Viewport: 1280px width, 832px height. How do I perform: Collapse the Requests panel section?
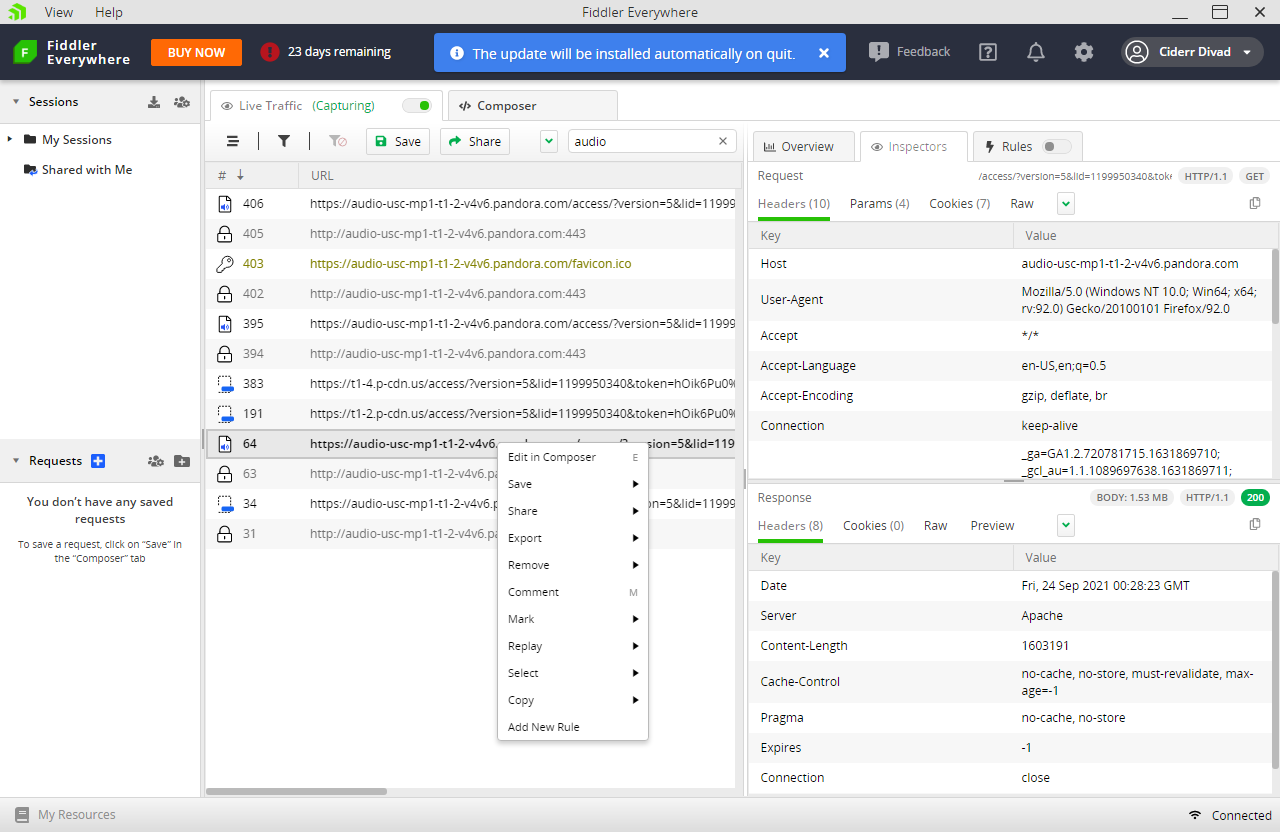click(x=16, y=461)
